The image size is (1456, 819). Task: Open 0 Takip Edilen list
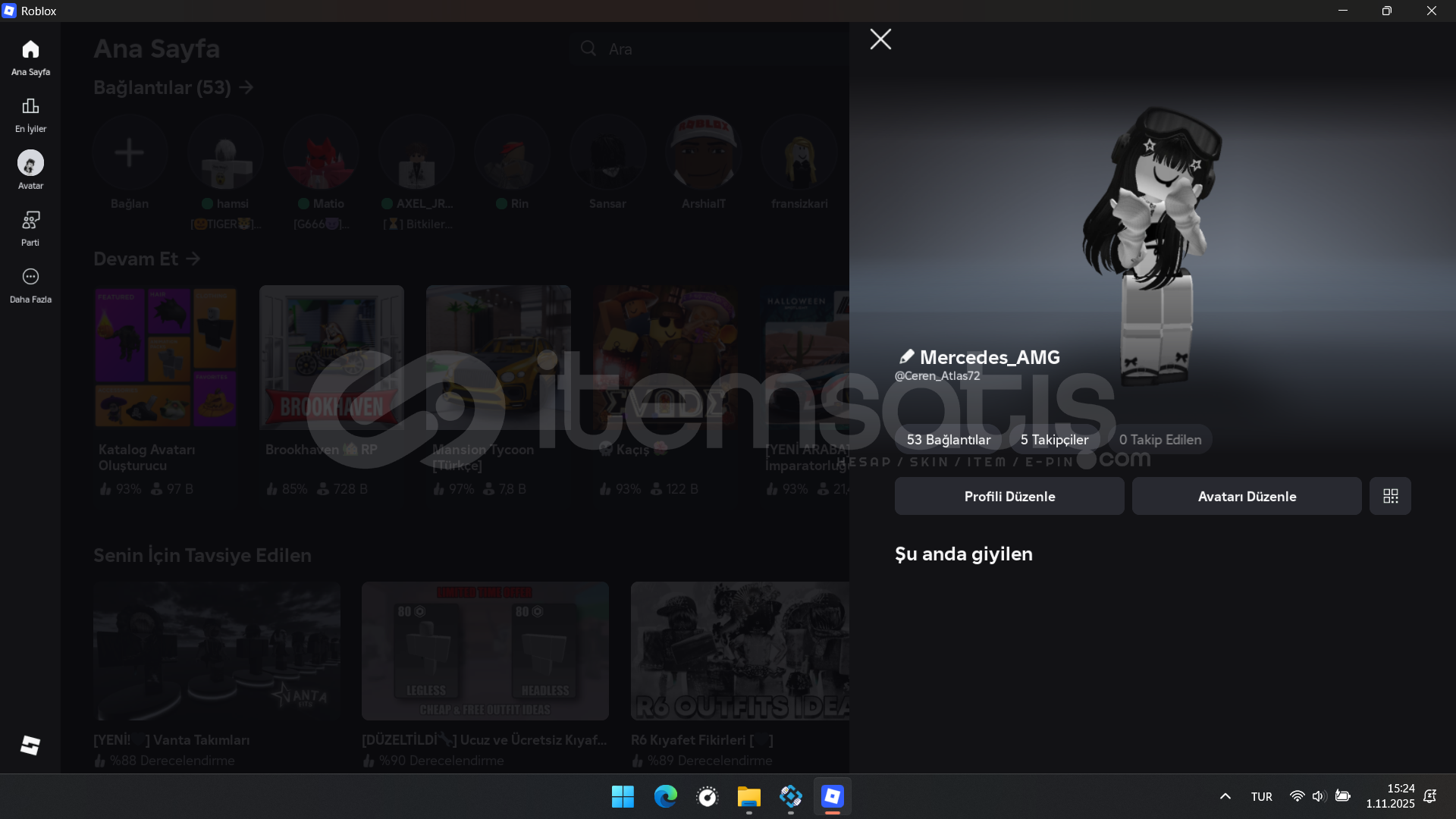[x=1159, y=440]
